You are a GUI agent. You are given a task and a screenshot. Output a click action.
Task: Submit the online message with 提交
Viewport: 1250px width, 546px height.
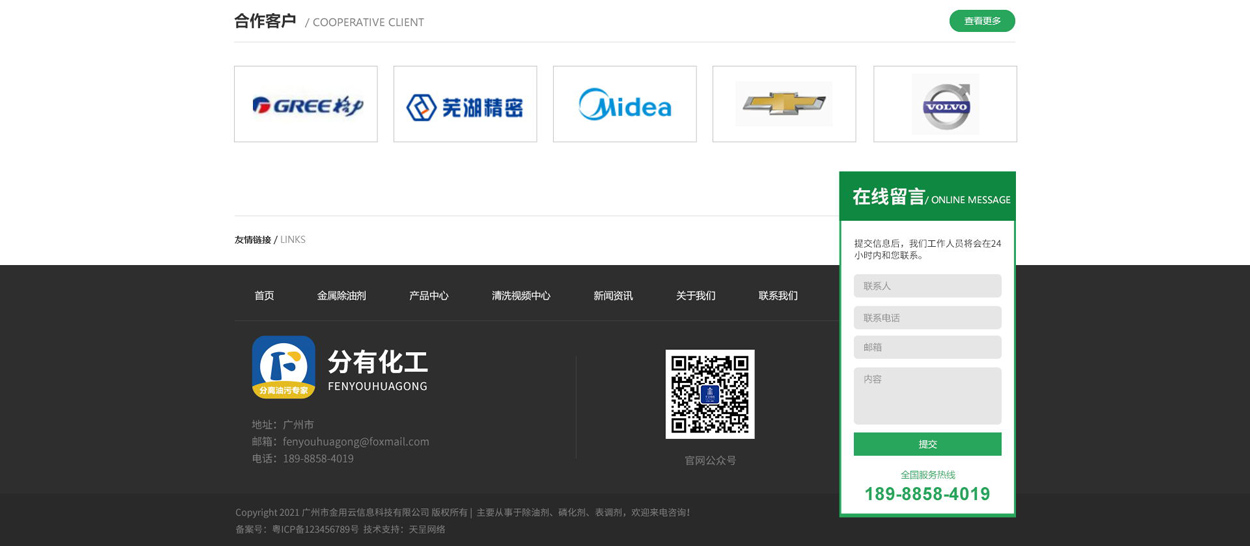point(927,444)
